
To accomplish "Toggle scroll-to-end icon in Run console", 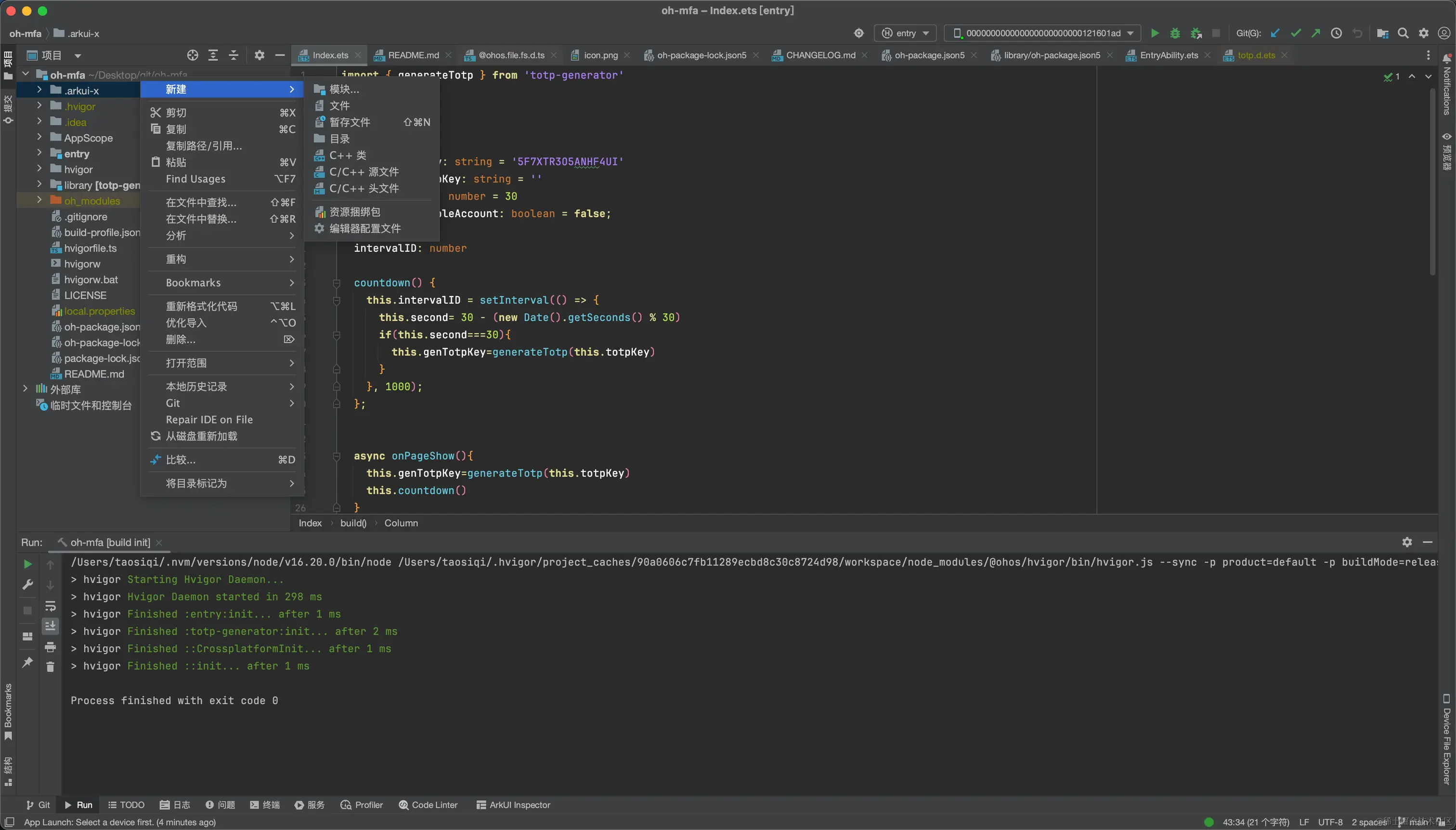I will 50,626.
